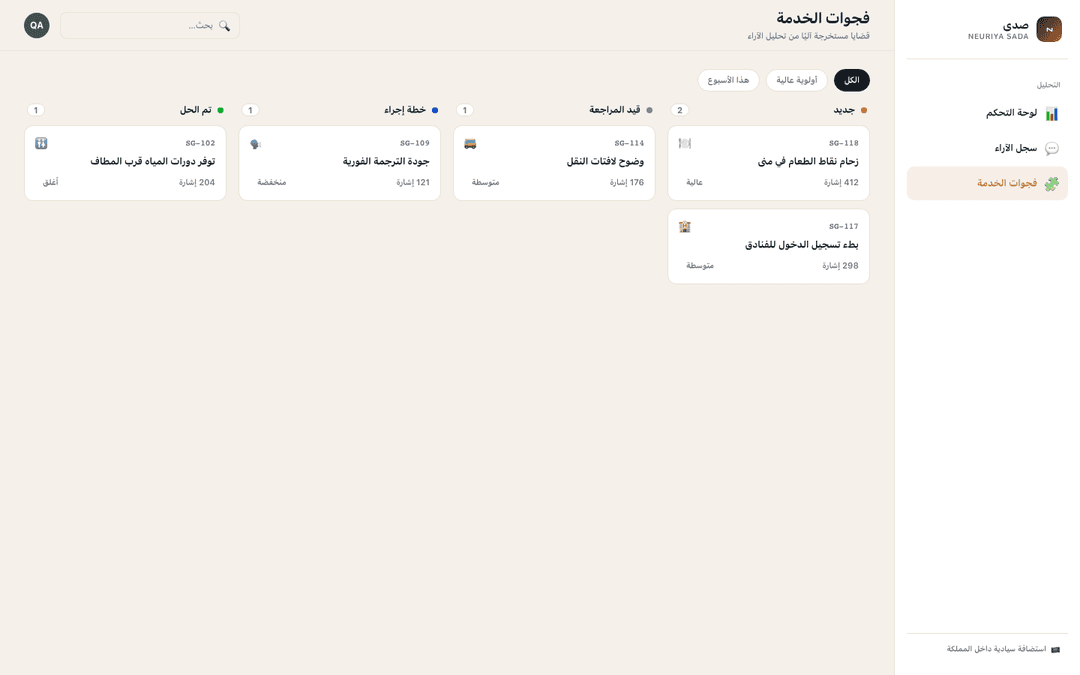This screenshot has height=675, width=1080.
Task: Open the card titled جودة الترجمة الفورية
Action: click(x=340, y=163)
